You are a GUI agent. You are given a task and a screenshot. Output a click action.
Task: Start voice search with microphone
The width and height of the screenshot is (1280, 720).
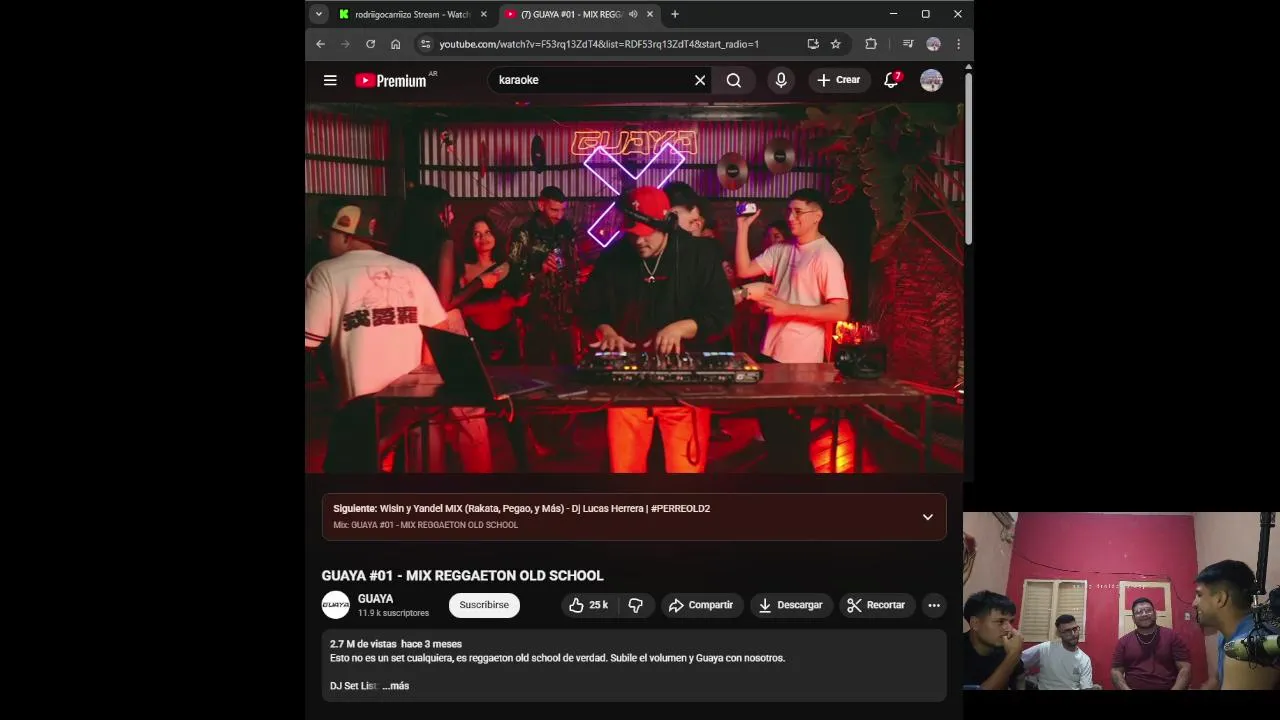[781, 80]
